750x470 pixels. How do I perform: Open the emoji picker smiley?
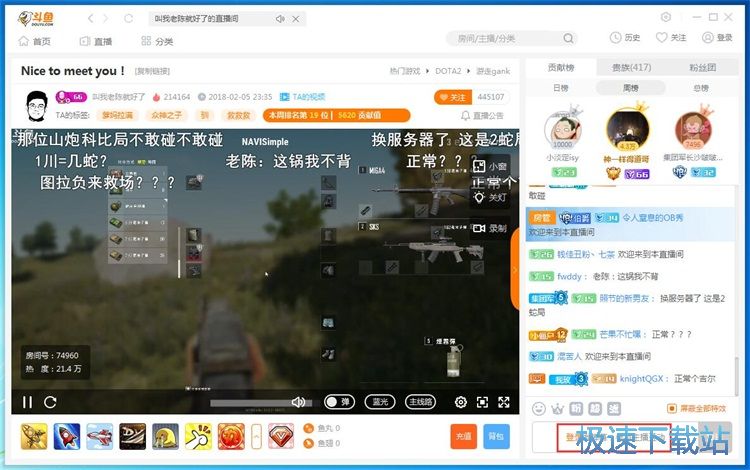click(x=539, y=408)
